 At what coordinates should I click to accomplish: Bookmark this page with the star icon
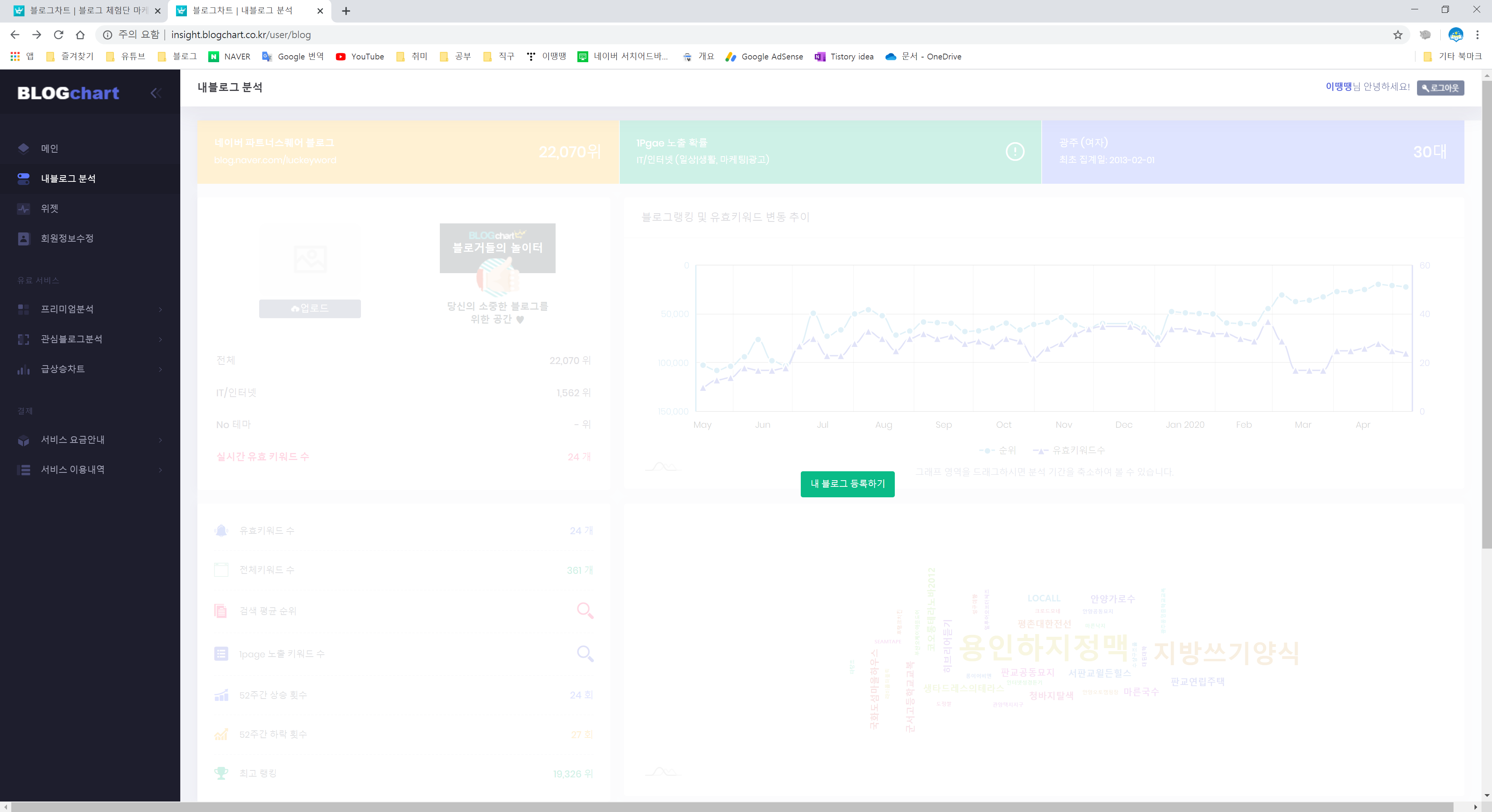(1398, 35)
